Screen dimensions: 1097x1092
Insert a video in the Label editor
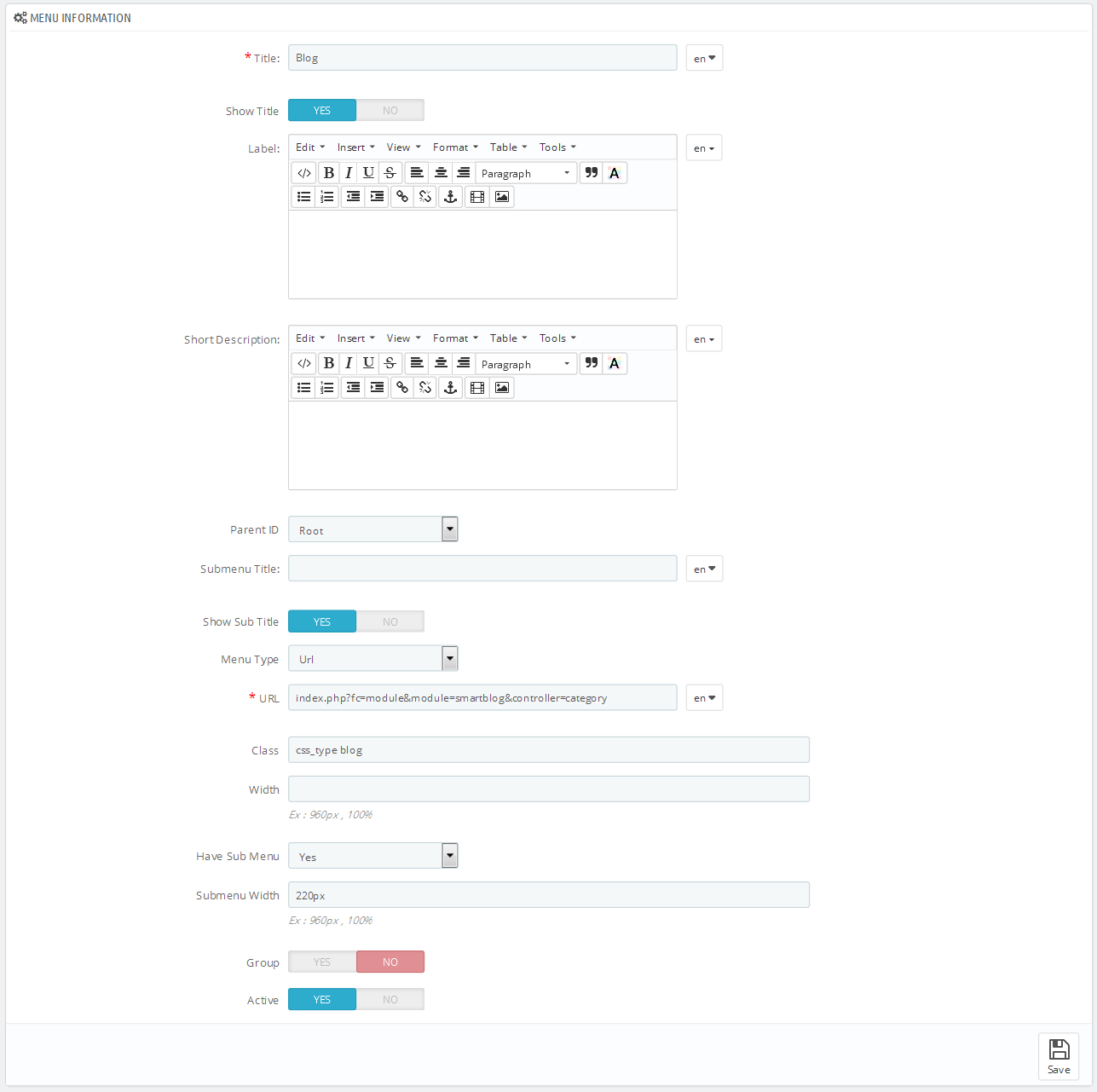point(477,197)
